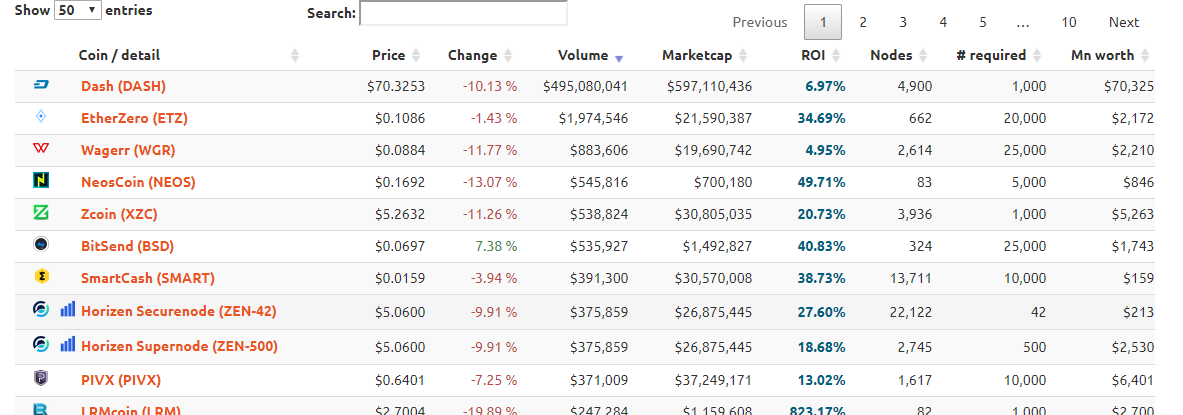
Task: Click the Zcoin logo icon
Action: [41, 213]
